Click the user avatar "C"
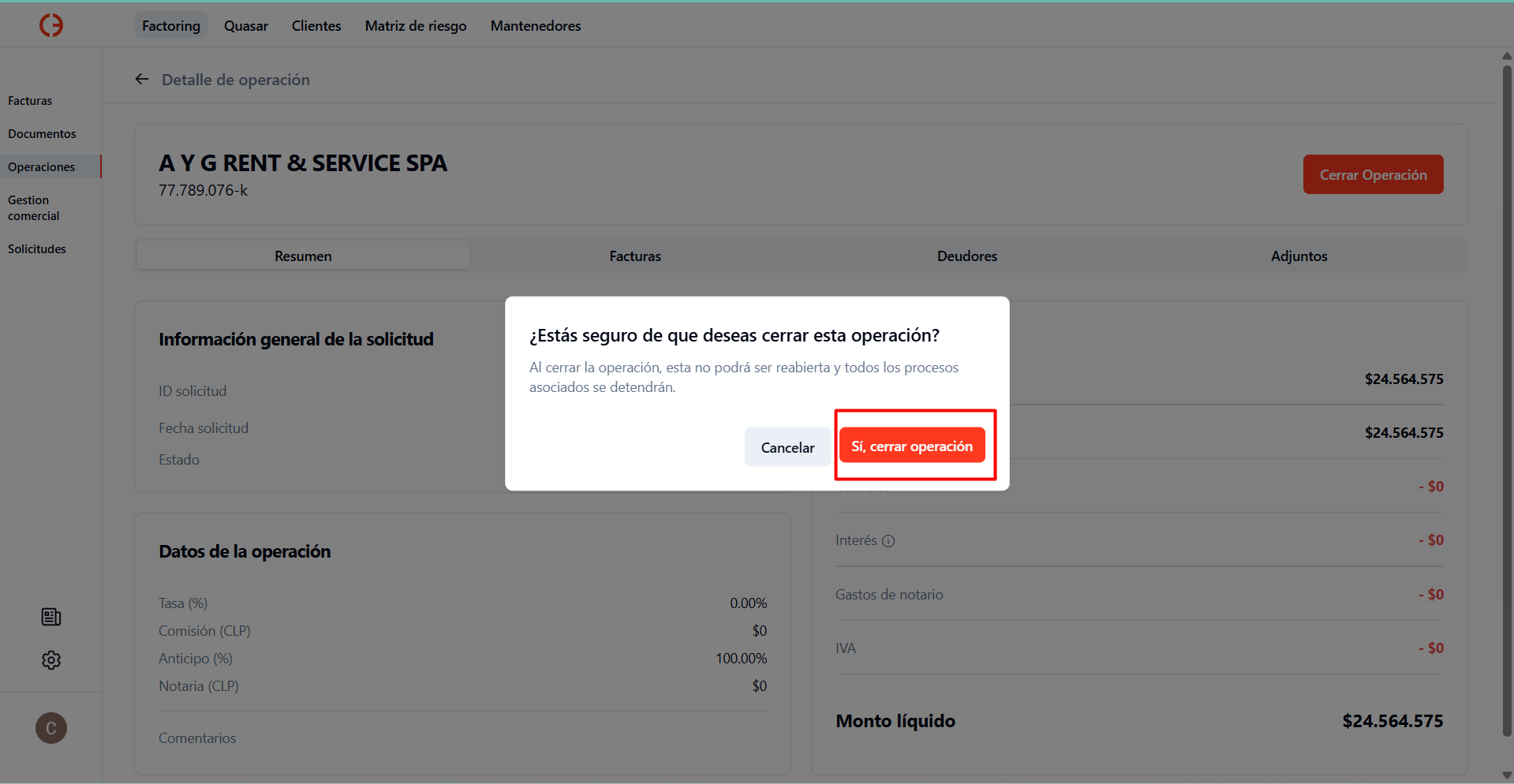 (50, 727)
